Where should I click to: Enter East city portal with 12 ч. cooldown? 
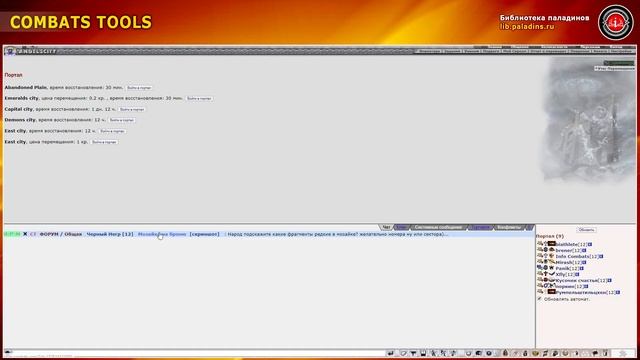coord(112,131)
